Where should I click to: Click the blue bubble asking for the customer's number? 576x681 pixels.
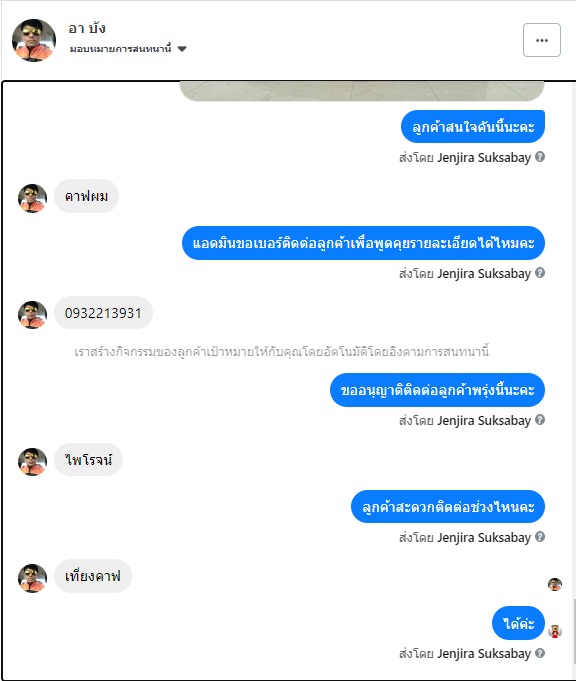363,243
